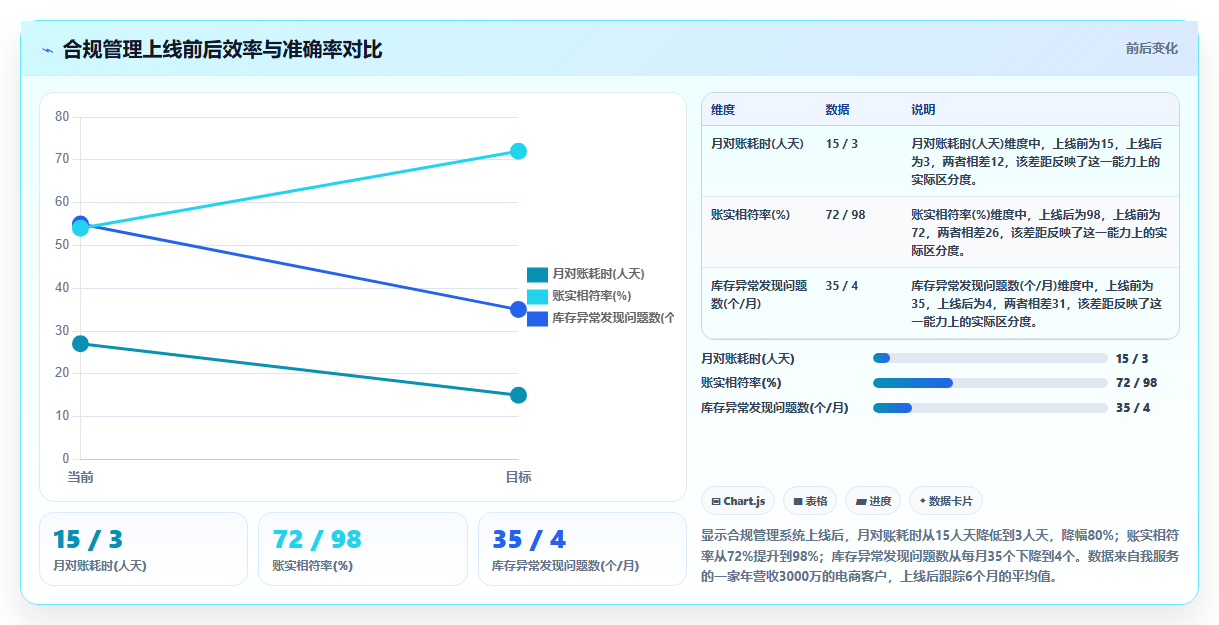Click table cell 月对账耗时(人天)

757,144
